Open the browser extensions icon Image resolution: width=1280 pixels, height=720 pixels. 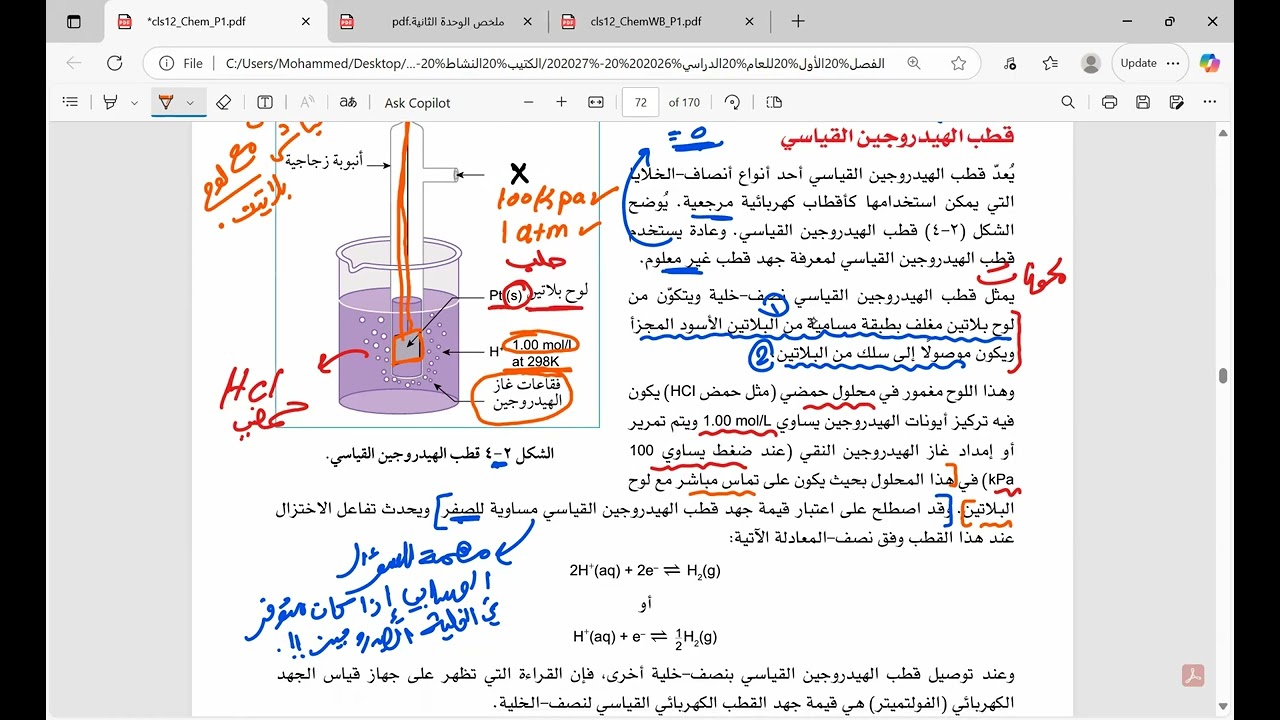tap(1010, 63)
